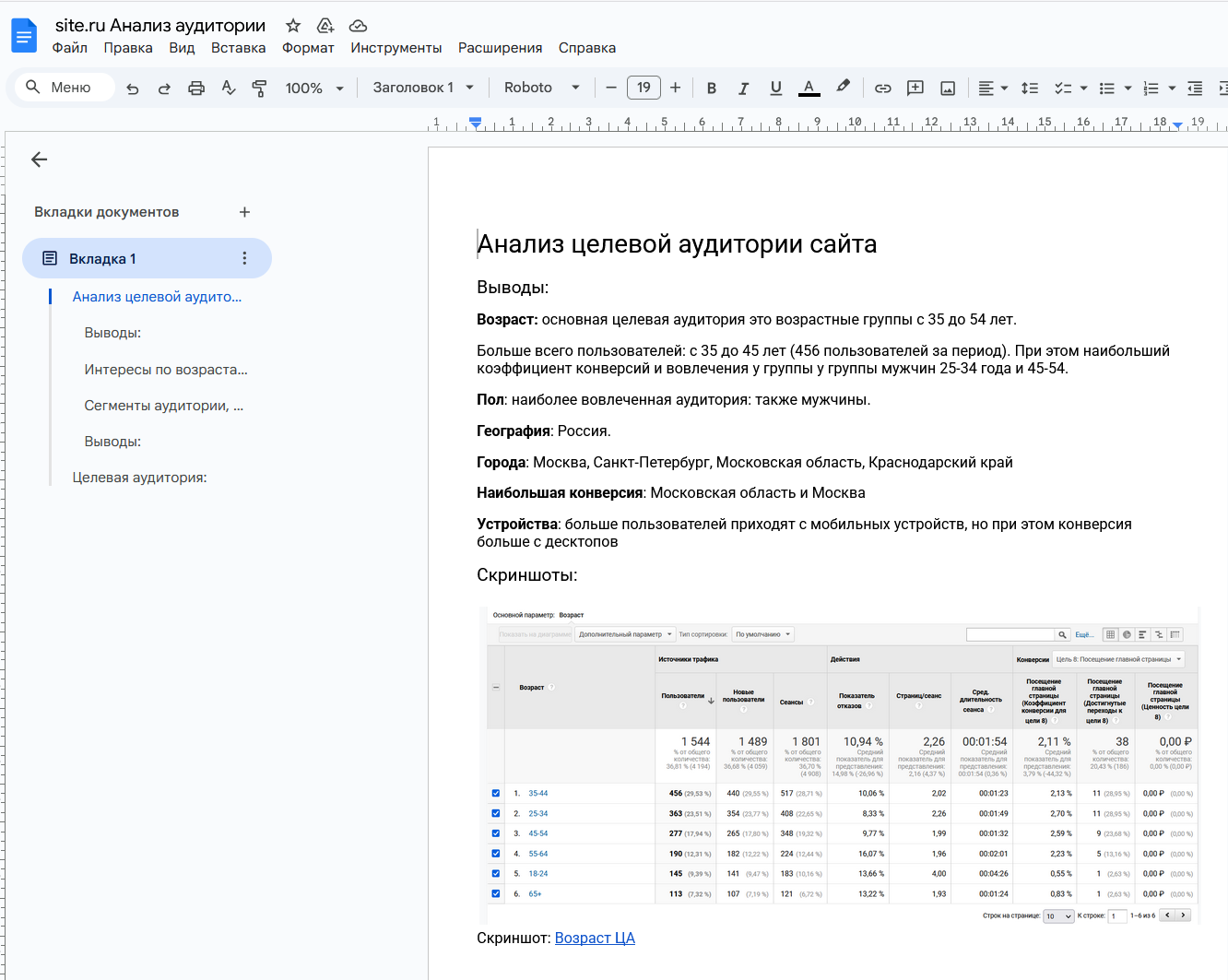Click the Insert image icon

[947, 89]
